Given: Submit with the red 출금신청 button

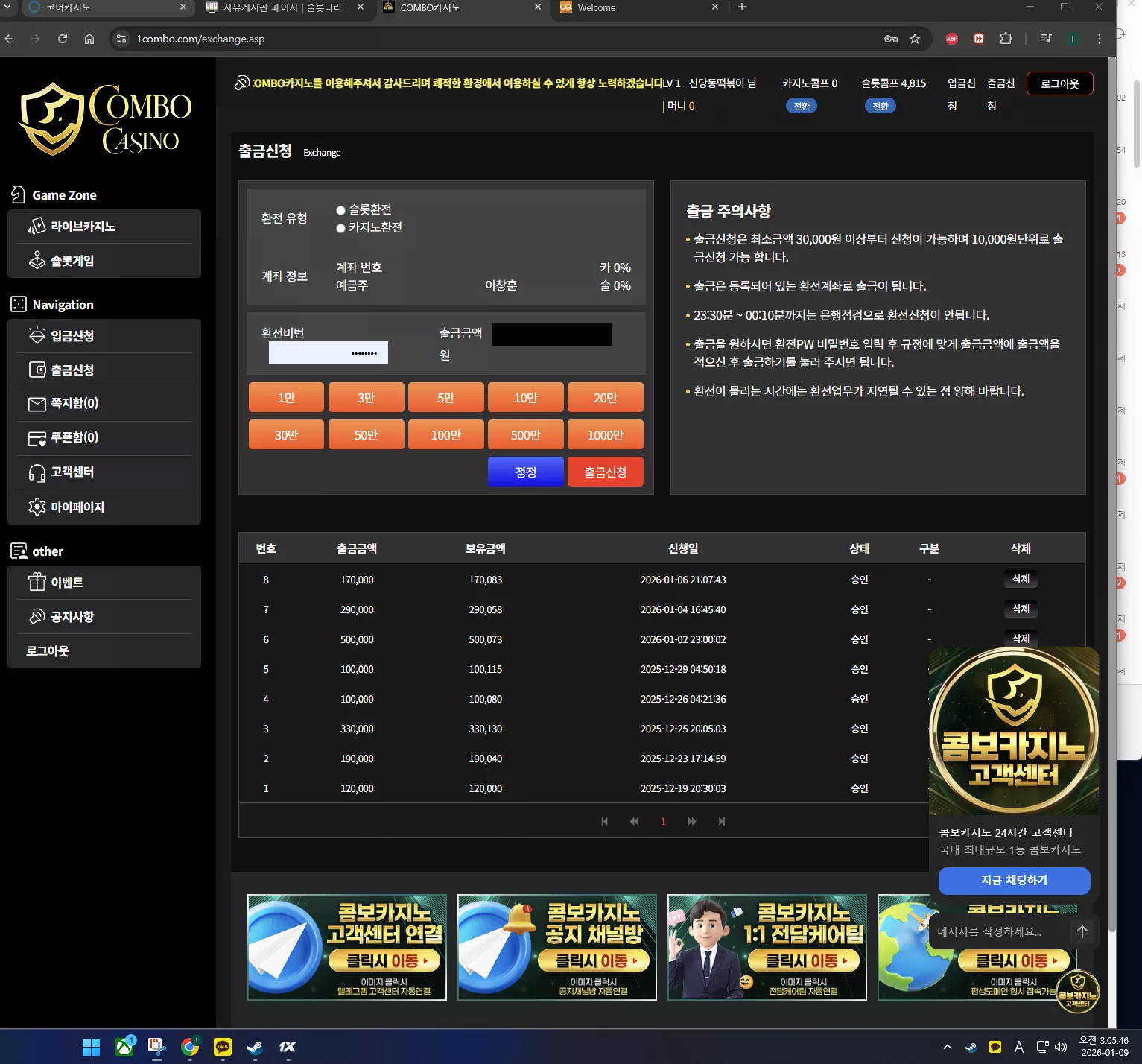Looking at the screenshot, I should tap(606, 472).
